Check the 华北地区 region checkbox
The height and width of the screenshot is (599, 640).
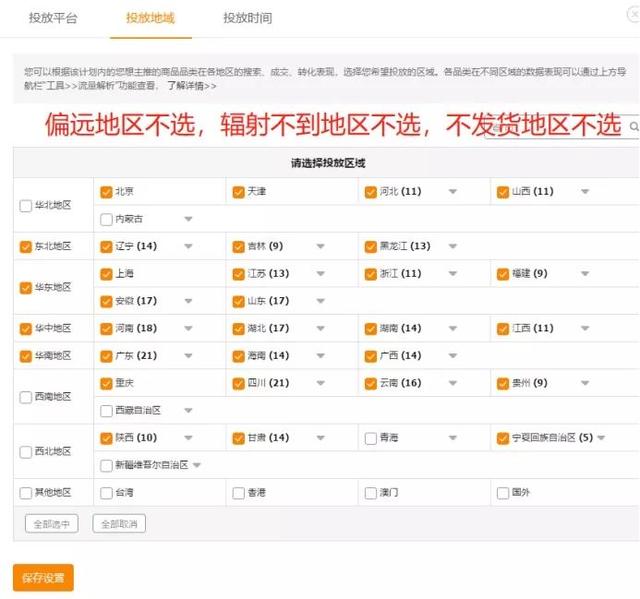(26, 205)
